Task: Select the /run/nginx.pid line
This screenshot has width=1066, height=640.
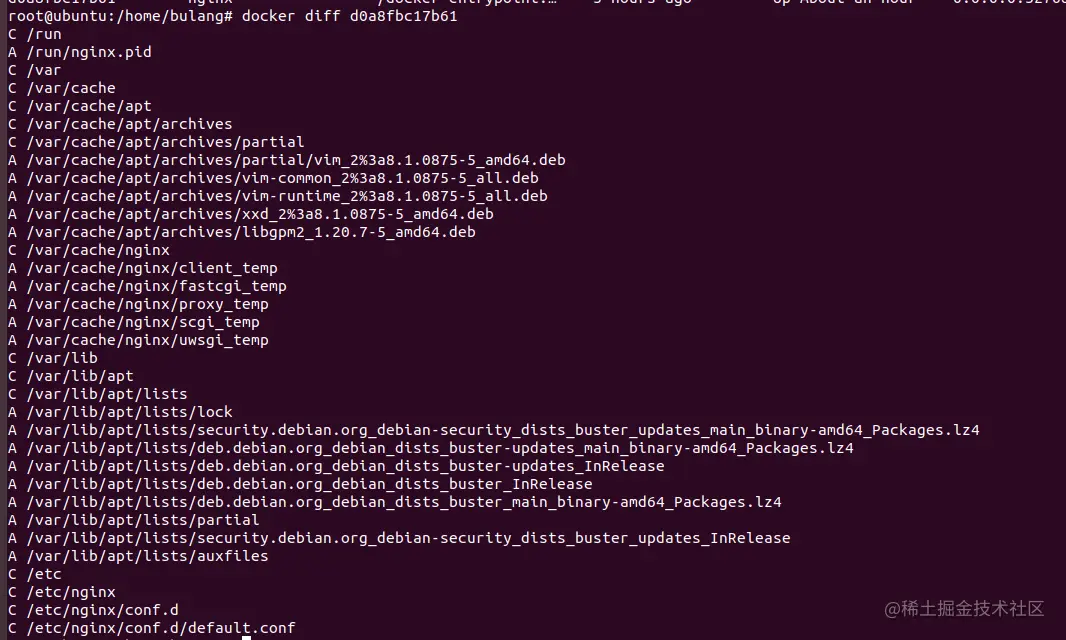Action: (x=80, y=52)
